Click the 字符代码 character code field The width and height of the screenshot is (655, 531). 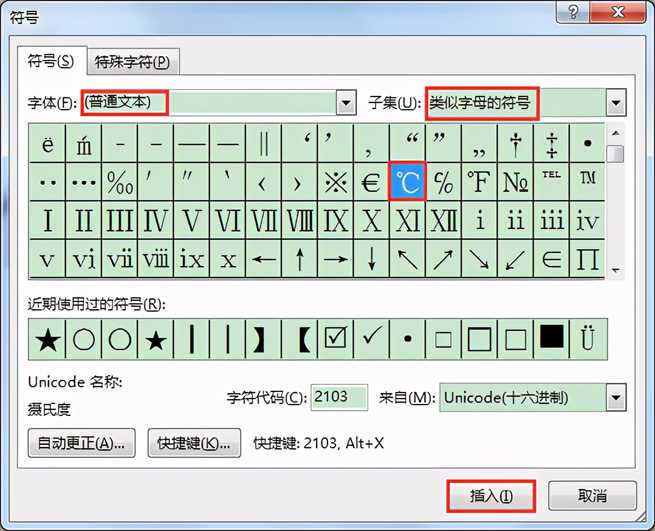338,397
